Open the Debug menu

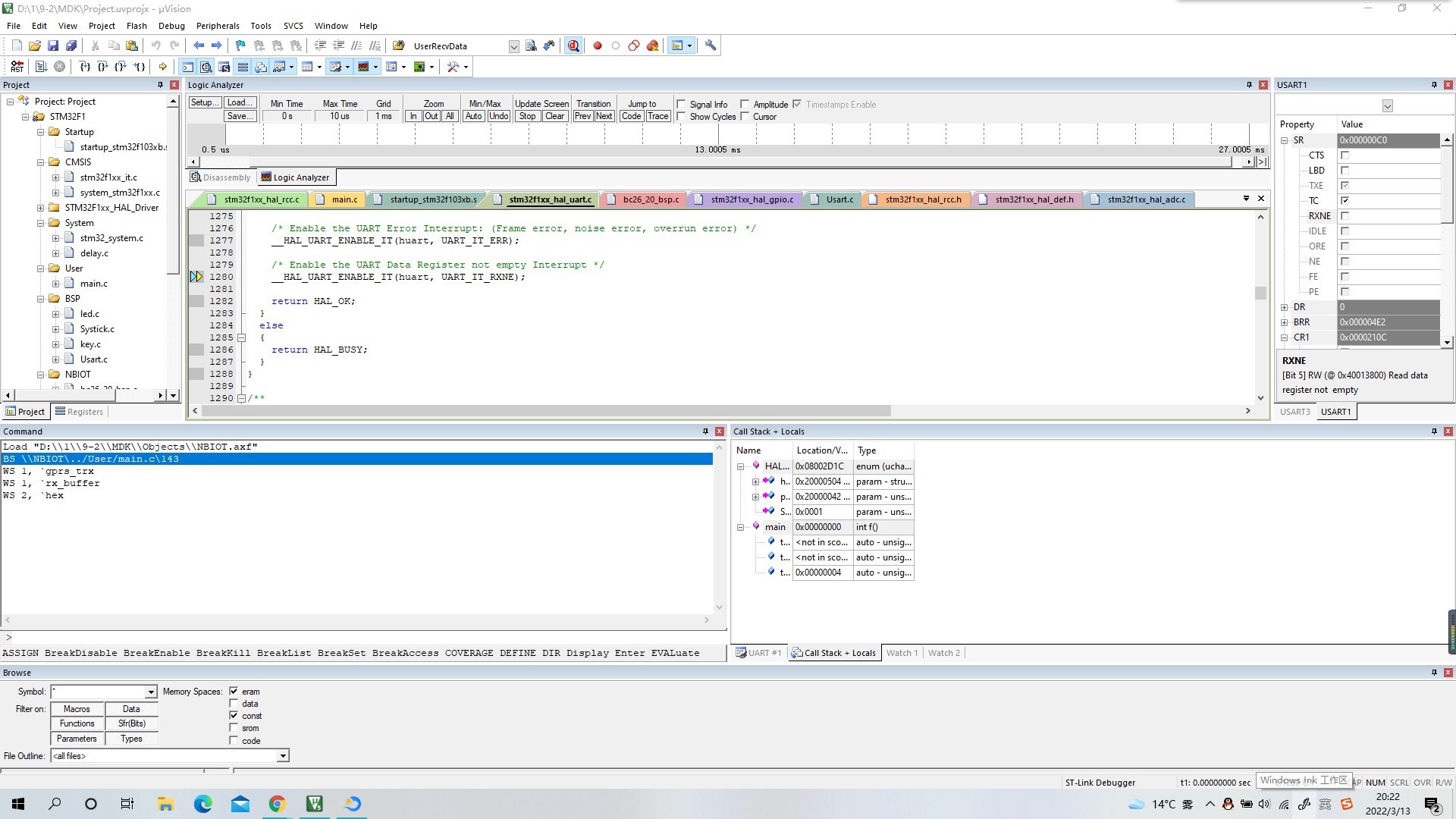coord(171,26)
